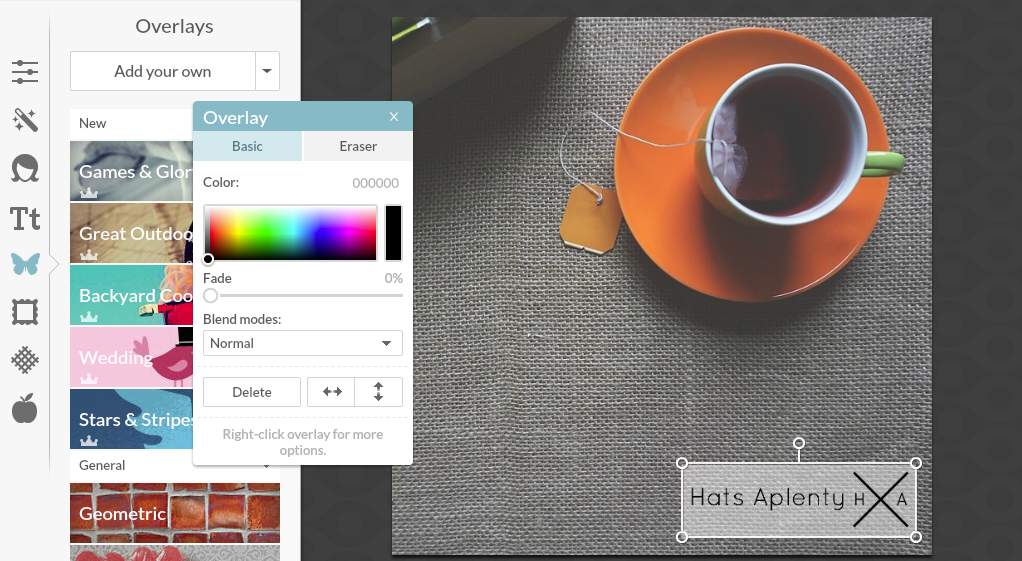Close the Overlay properties panel

(394, 117)
